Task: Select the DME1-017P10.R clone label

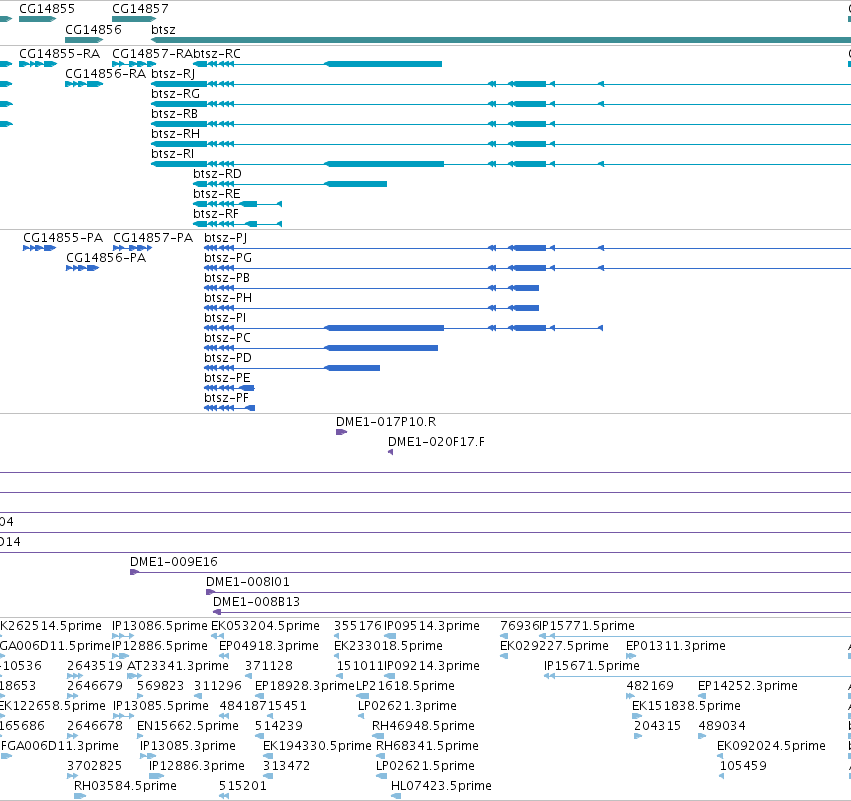Action: click(x=386, y=422)
